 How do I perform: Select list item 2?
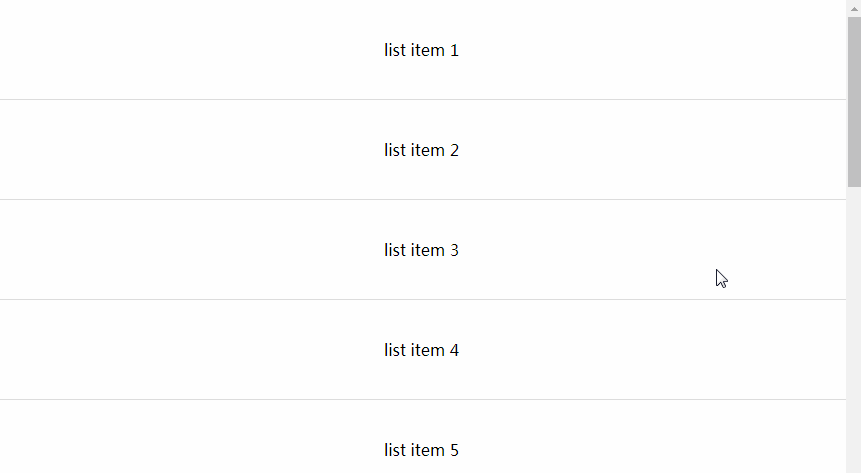[421, 150]
